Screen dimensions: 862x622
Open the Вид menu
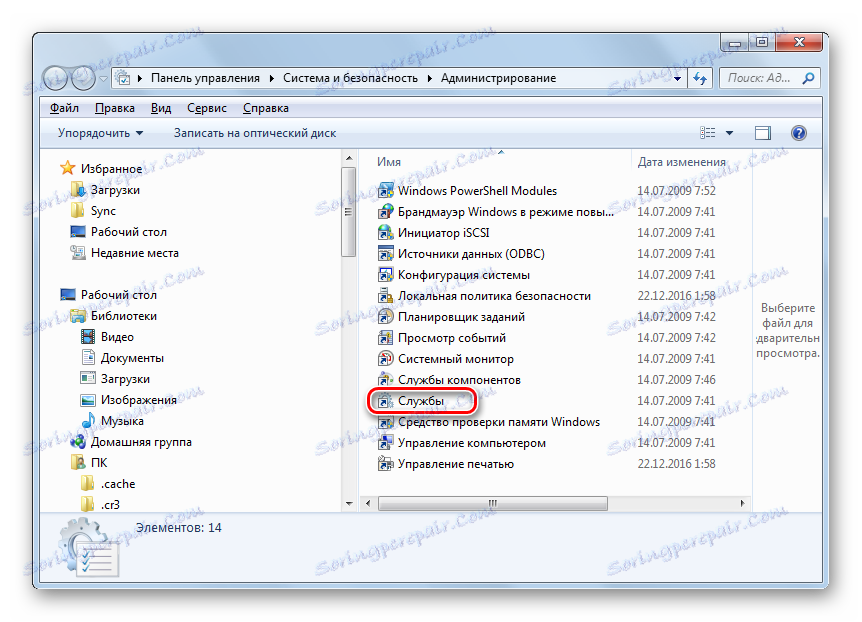coord(161,108)
